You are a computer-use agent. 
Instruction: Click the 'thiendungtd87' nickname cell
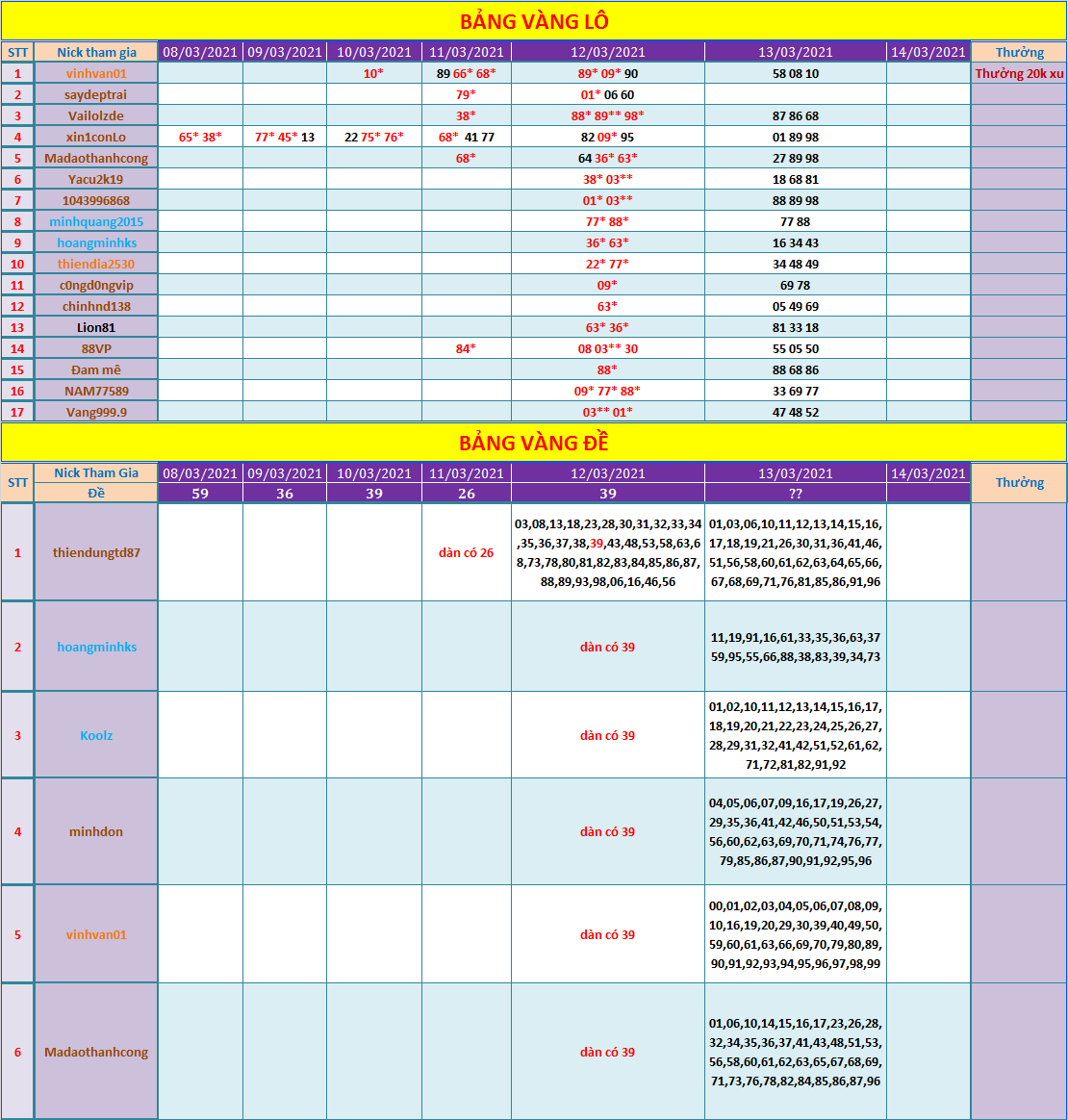point(96,552)
